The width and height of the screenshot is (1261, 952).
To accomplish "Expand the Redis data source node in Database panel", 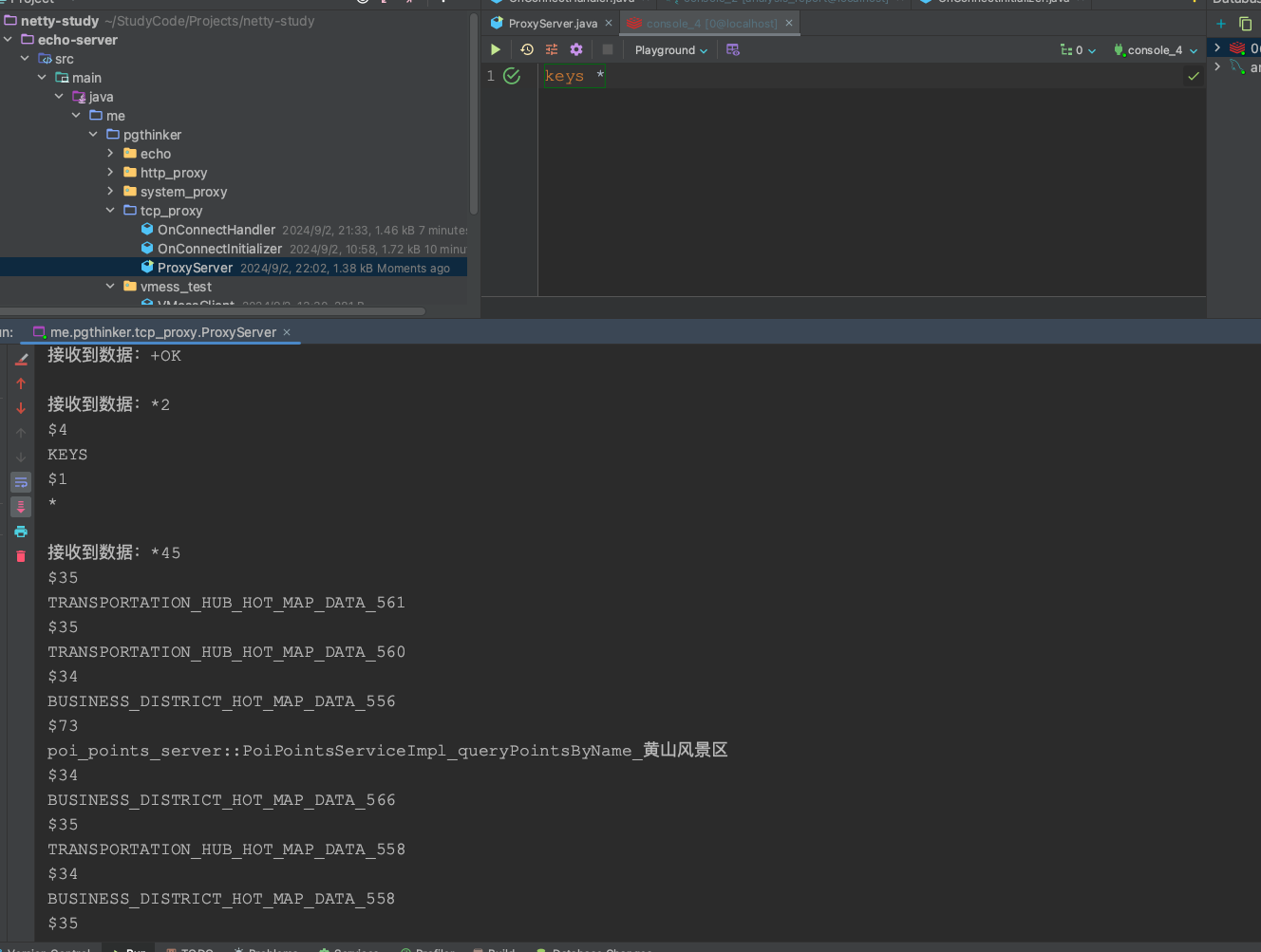I will coord(1217,47).
